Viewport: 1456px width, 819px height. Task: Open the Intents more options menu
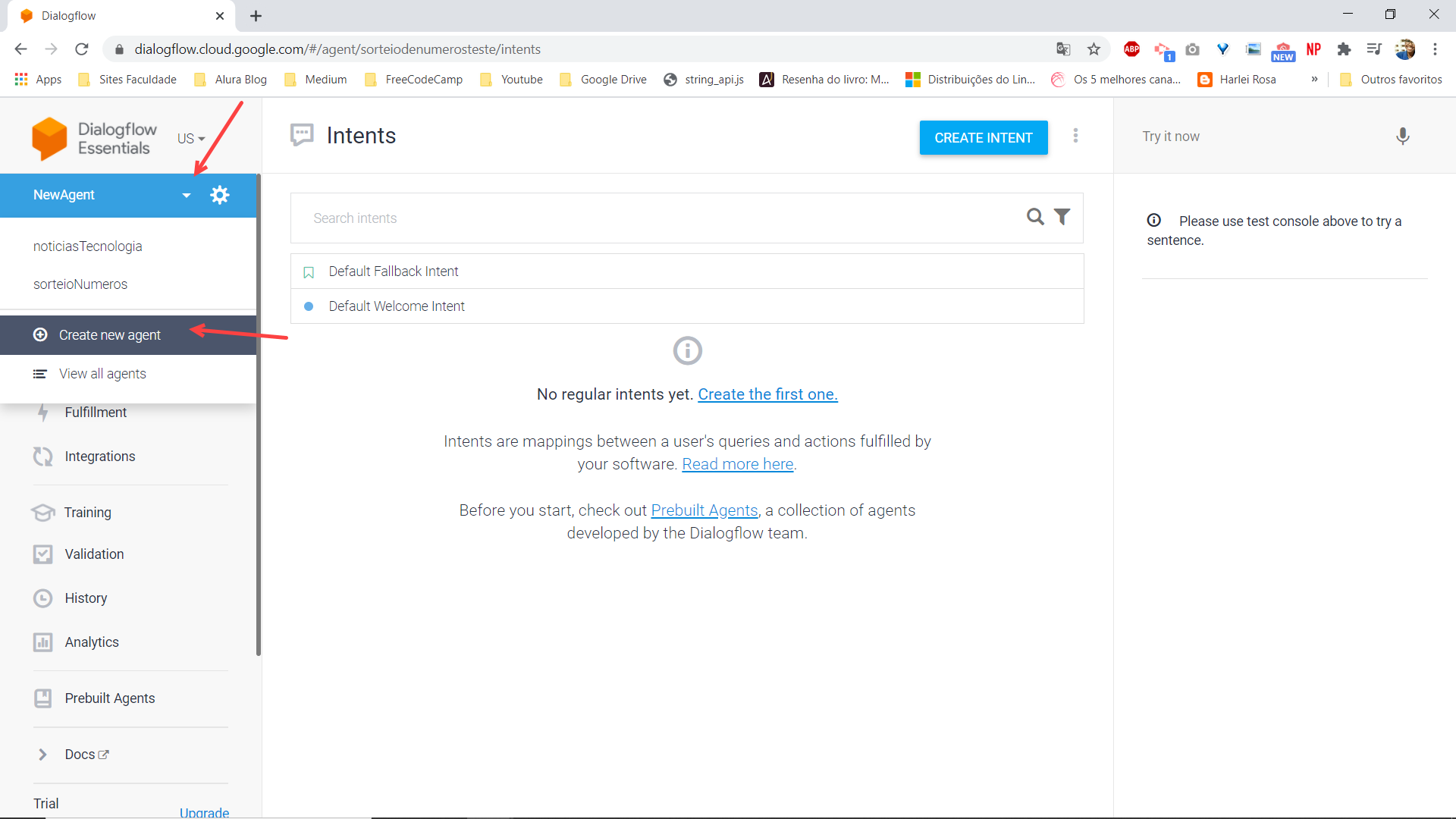pyautogui.click(x=1075, y=136)
